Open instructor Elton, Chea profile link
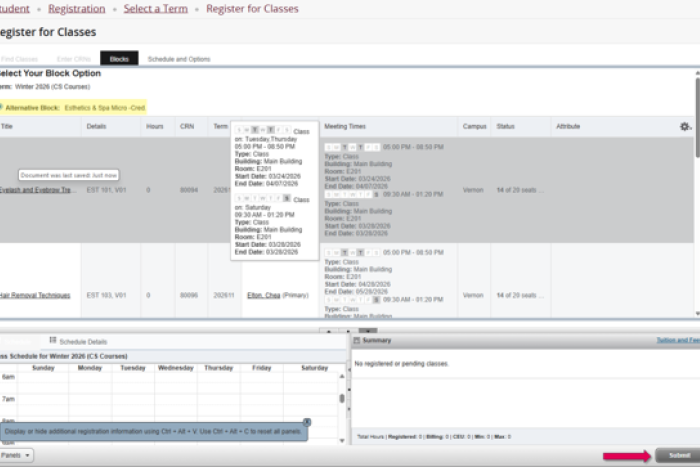This screenshot has height=467, width=700. [x=263, y=295]
